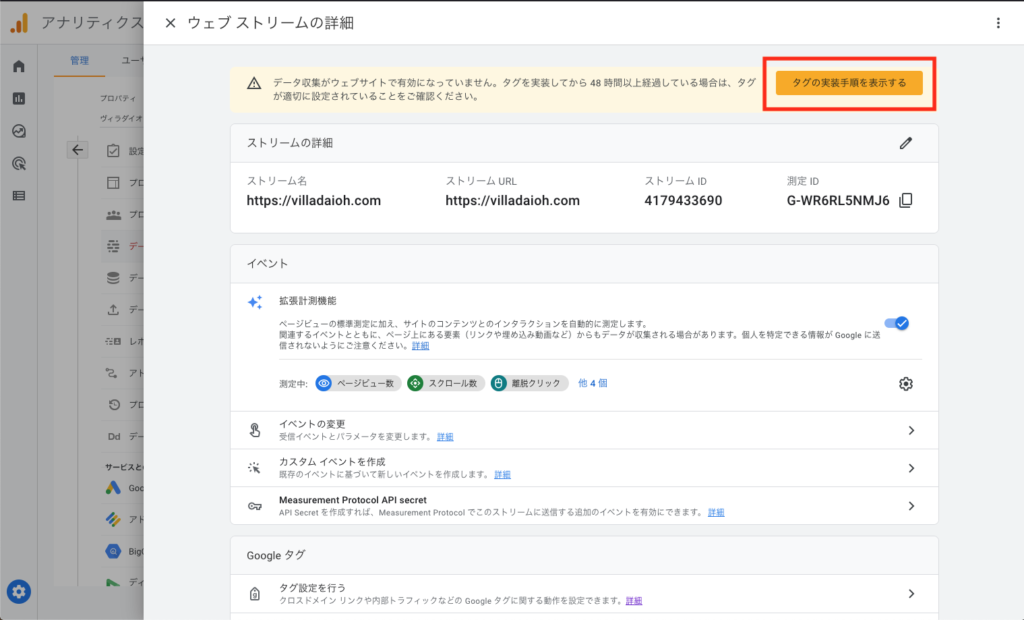Open the Advertising icon in sidebar
Viewport: 1024px width, 620px height.
tap(19, 163)
